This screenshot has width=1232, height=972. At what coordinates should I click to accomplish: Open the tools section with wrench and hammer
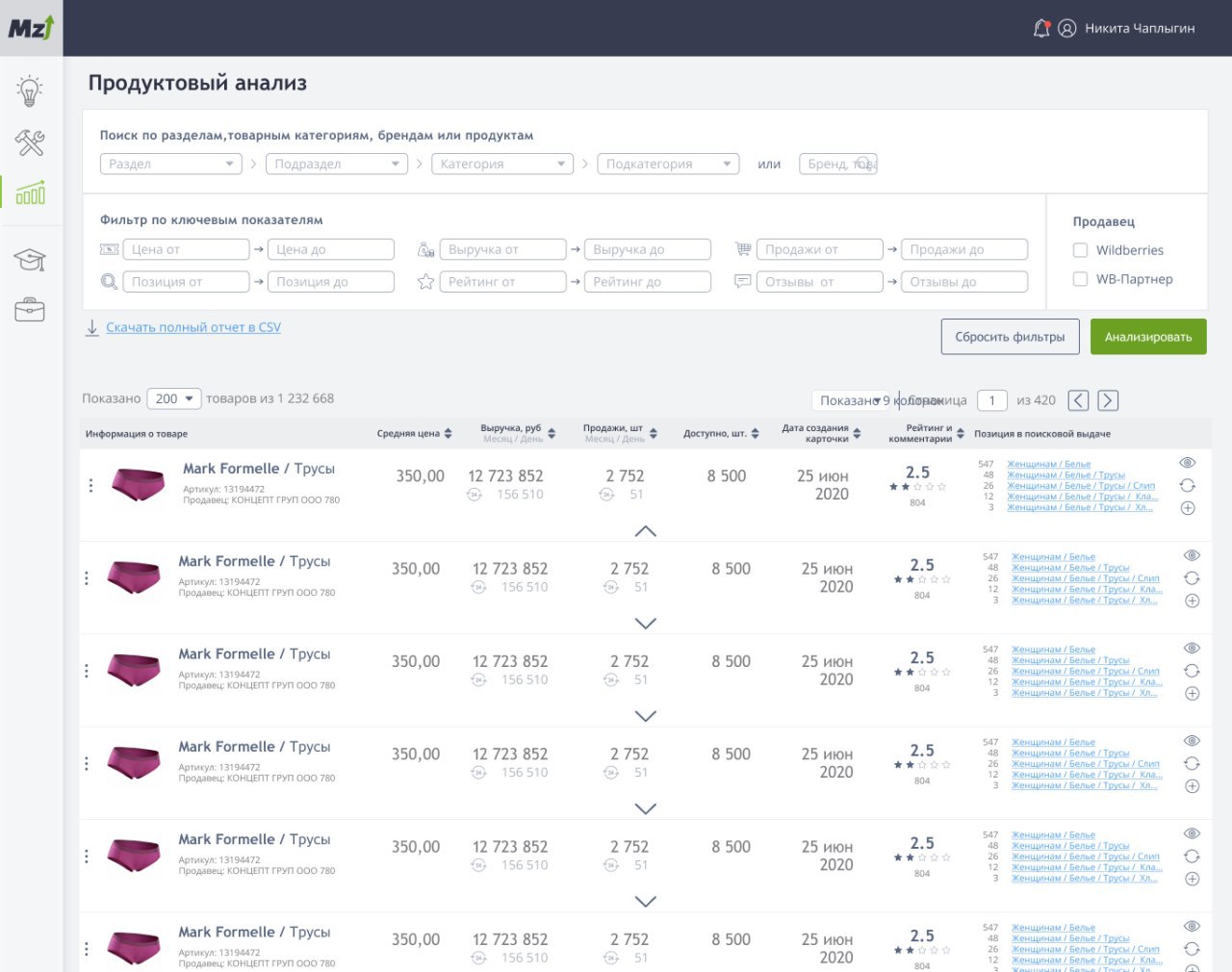(30, 142)
